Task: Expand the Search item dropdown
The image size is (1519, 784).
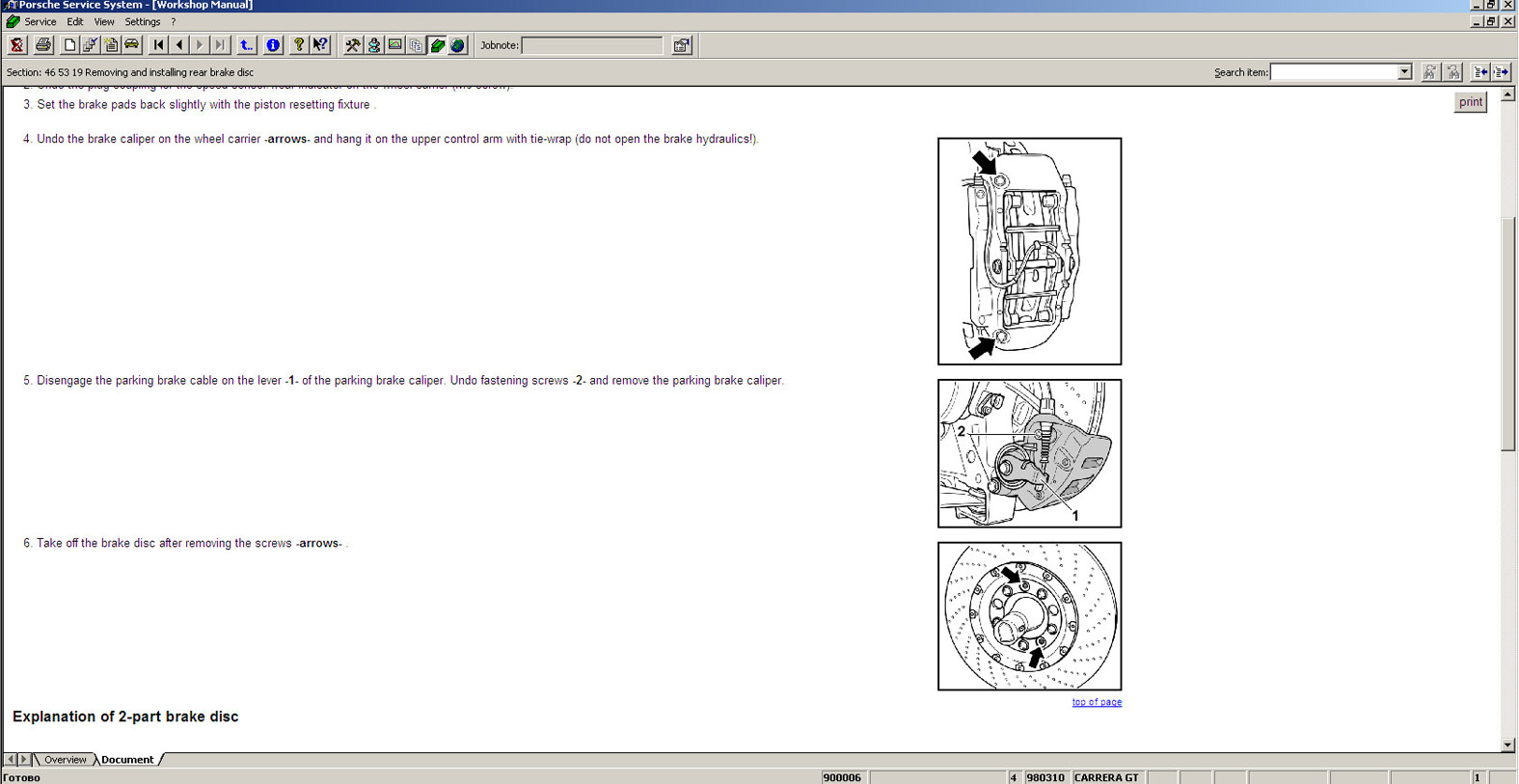Action: (1404, 72)
